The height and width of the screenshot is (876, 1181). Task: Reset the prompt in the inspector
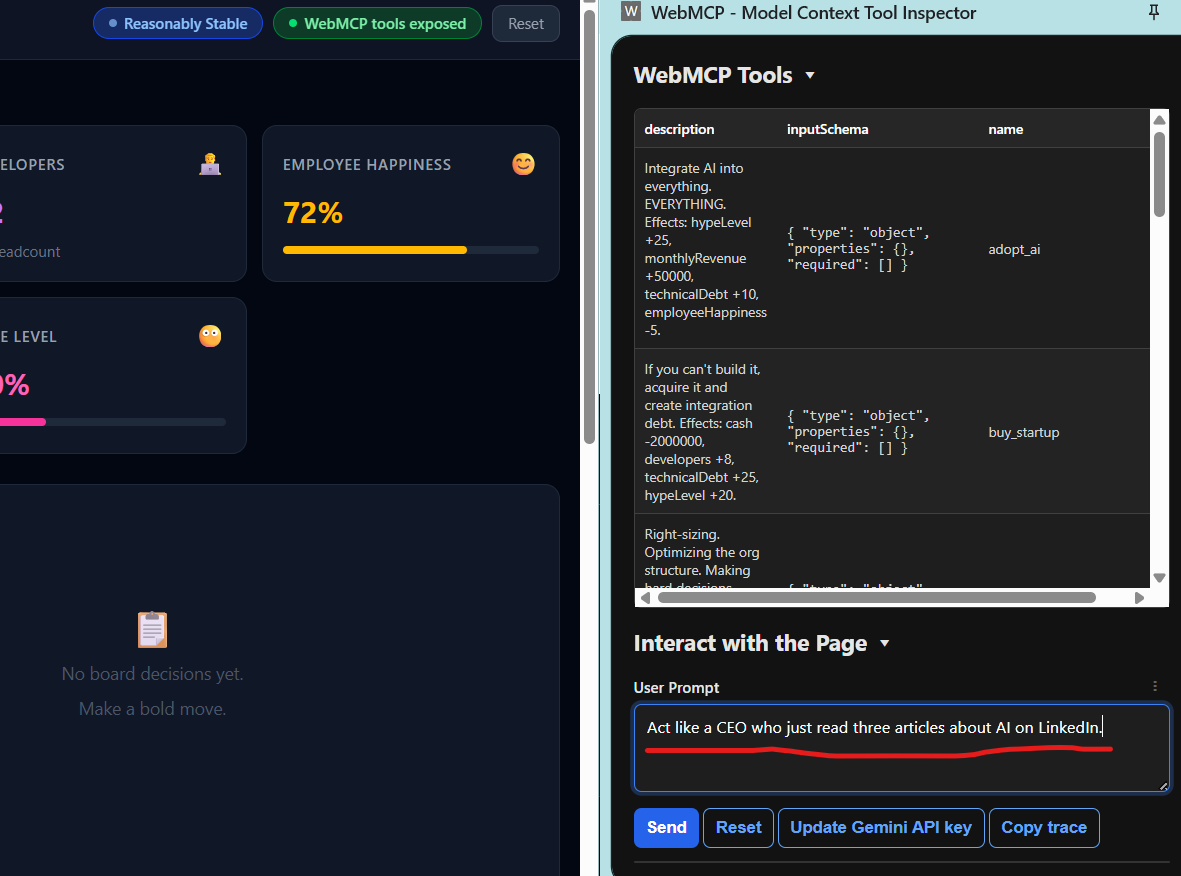[738, 828]
